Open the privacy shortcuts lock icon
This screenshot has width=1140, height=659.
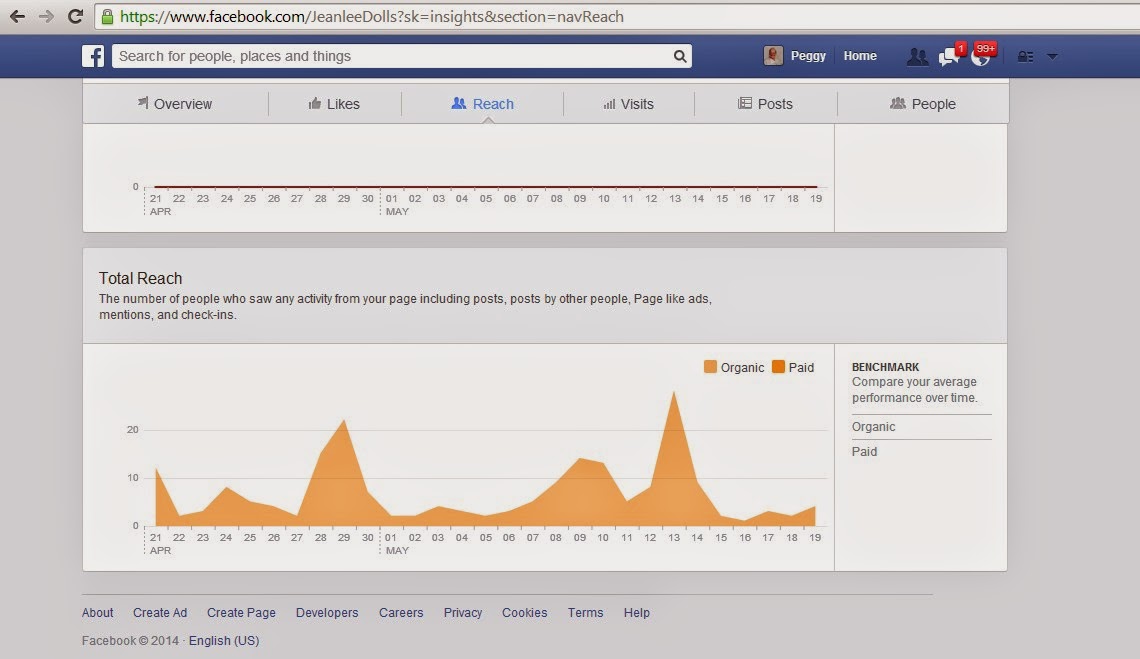pos(1025,56)
